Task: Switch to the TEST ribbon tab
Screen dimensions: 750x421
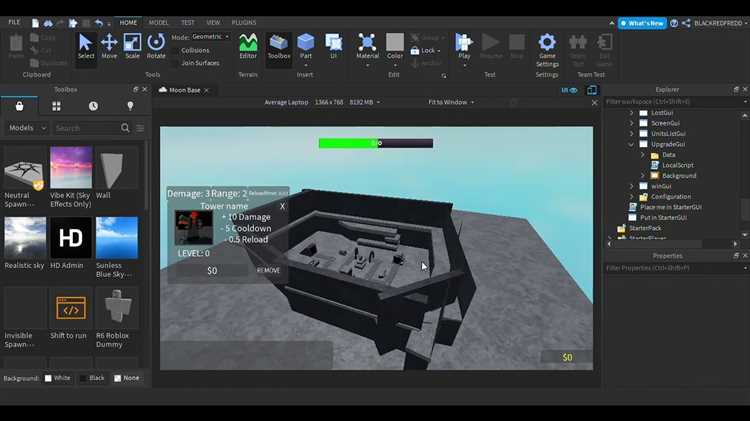Action: (x=188, y=22)
